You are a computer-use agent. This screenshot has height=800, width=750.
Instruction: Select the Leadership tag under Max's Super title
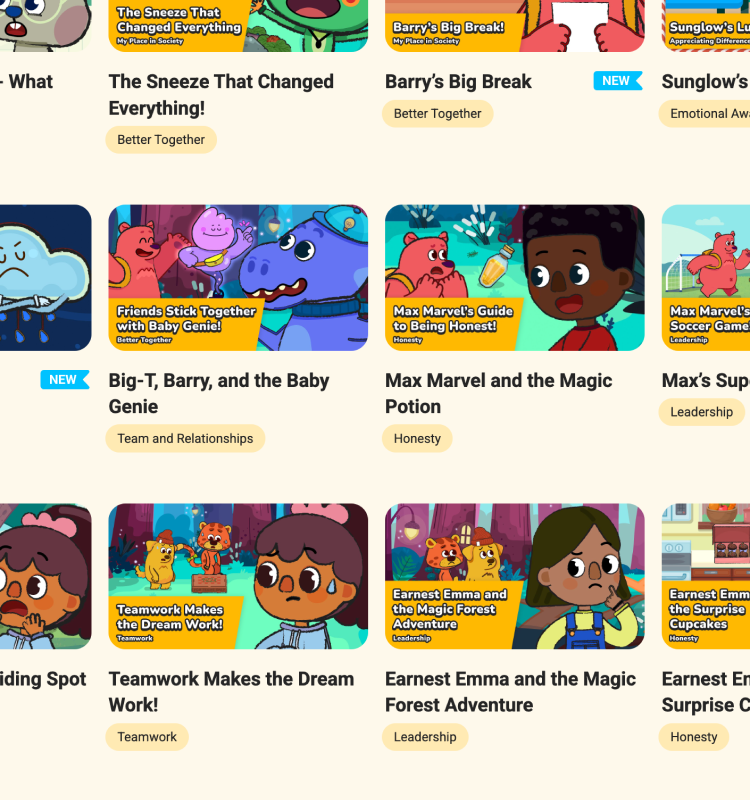pos(702,412)
